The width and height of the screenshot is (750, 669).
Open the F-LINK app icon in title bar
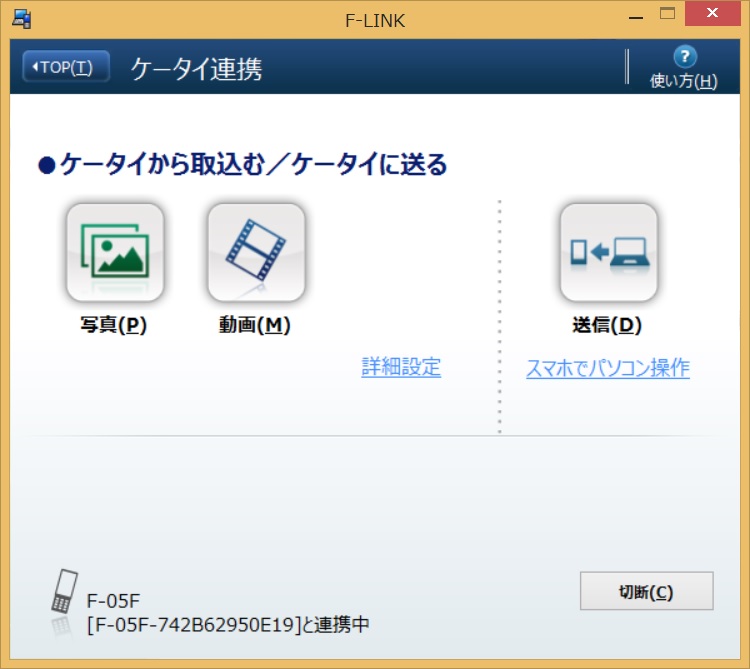coord(21,15)
